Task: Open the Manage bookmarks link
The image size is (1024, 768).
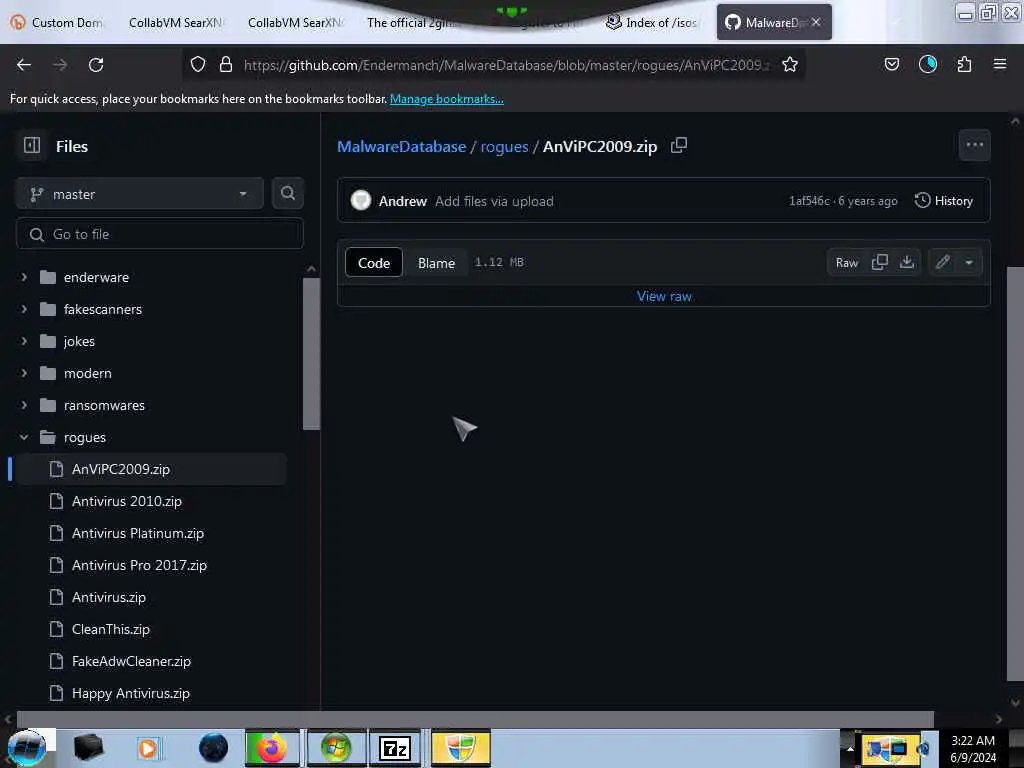Action: 447,99
